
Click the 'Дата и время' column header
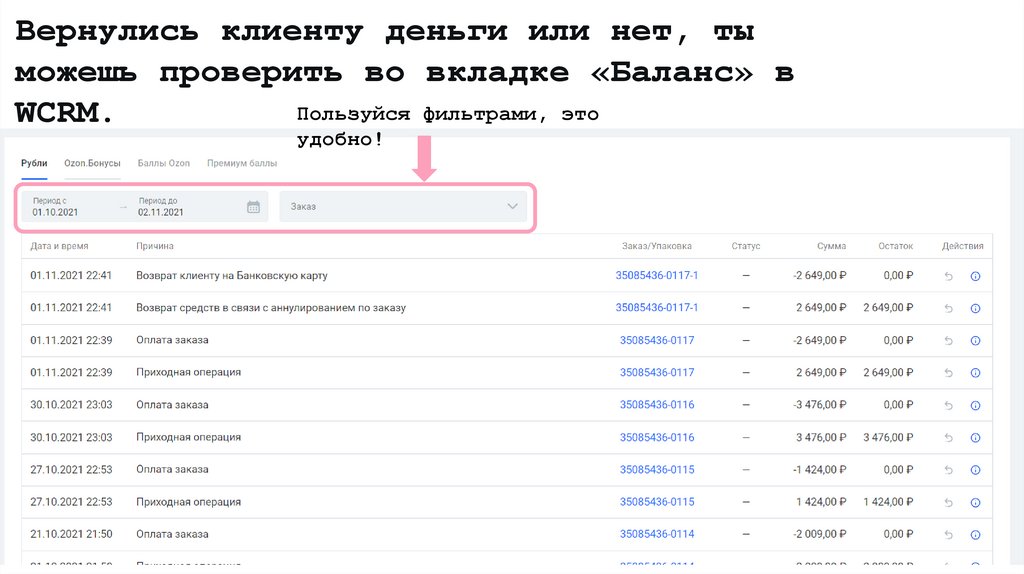[x=59, y=246]
